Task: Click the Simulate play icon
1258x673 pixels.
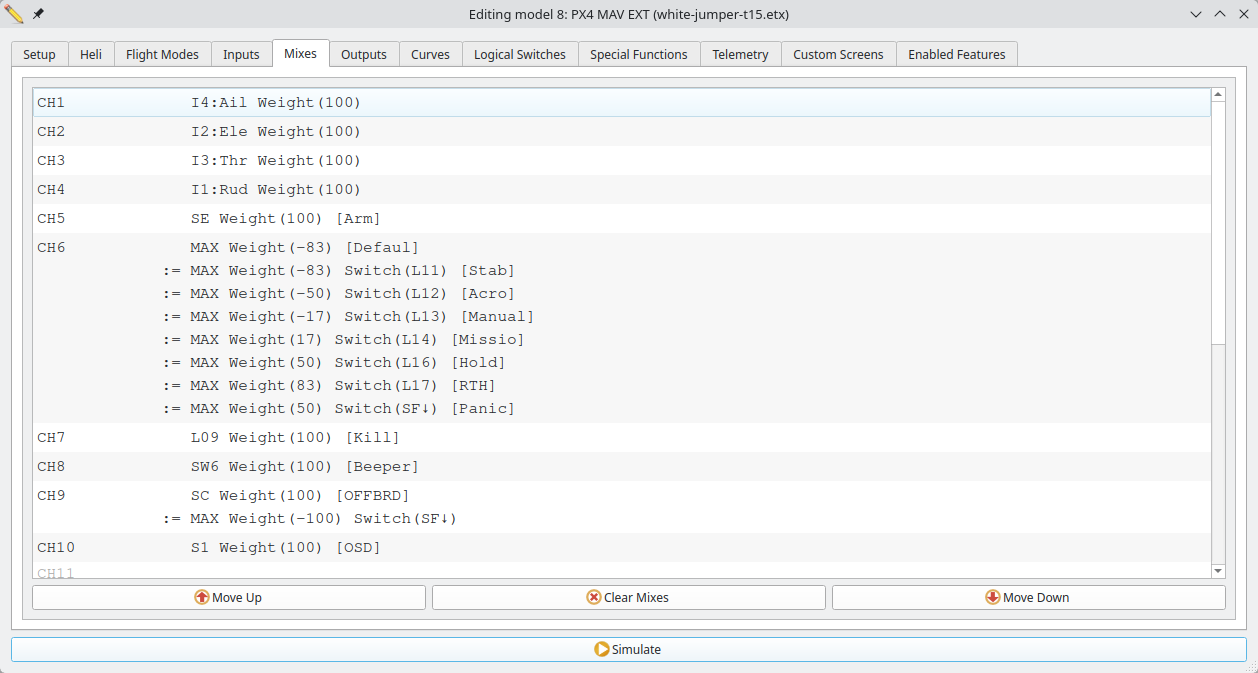Action: [x=600, y=649]
